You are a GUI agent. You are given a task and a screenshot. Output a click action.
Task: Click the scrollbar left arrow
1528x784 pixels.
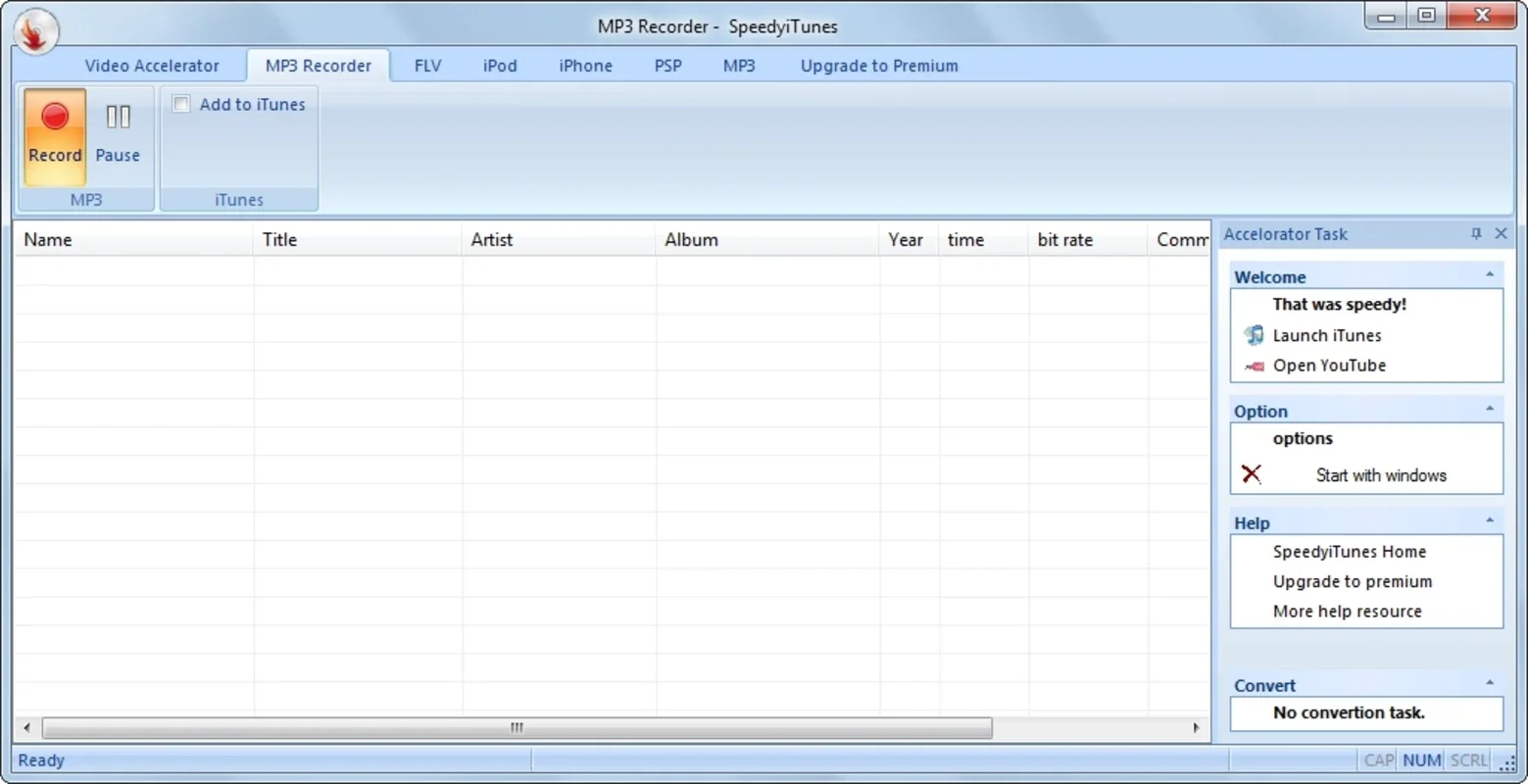26,728
